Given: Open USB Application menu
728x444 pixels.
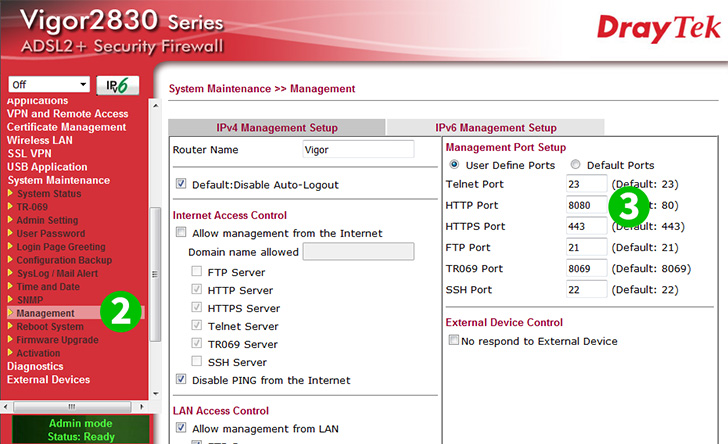Looking at the screenshot, I should pyautogui.click(x=47, y=167).
